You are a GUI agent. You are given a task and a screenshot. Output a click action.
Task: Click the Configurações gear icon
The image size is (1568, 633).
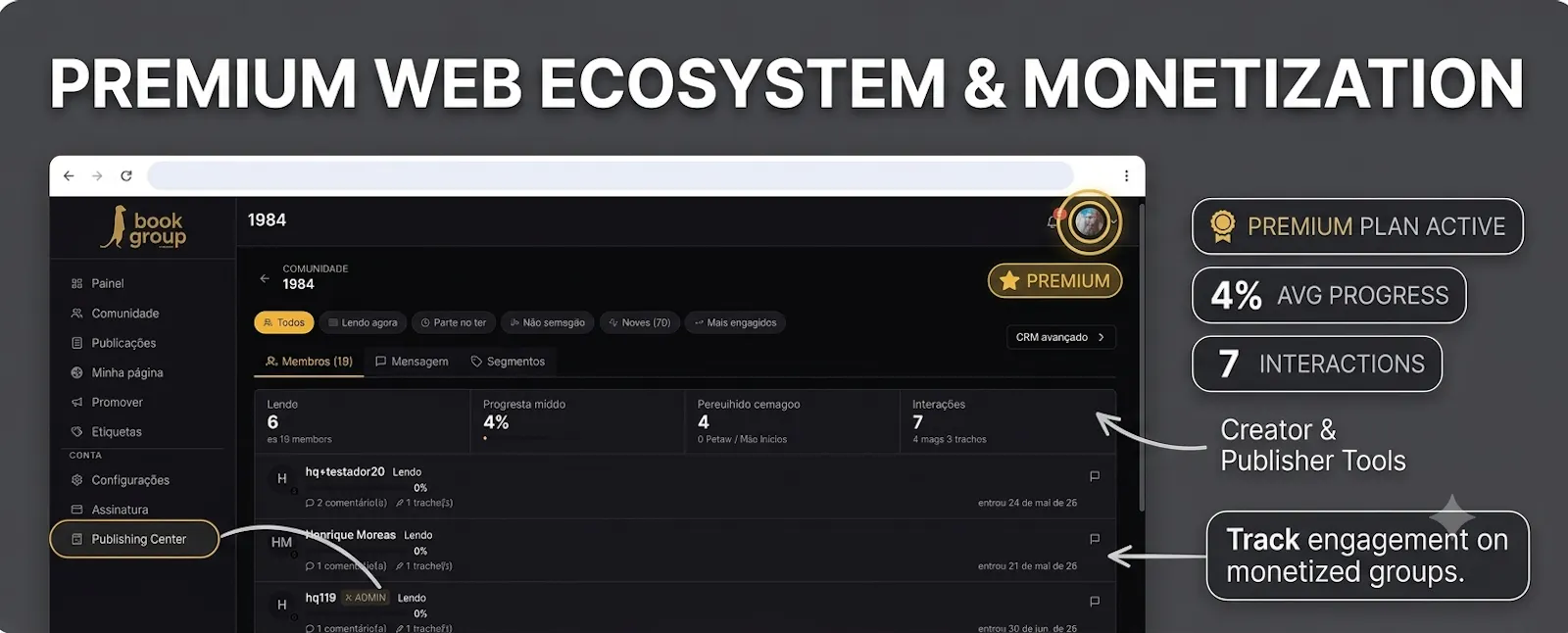click(77, 480)
